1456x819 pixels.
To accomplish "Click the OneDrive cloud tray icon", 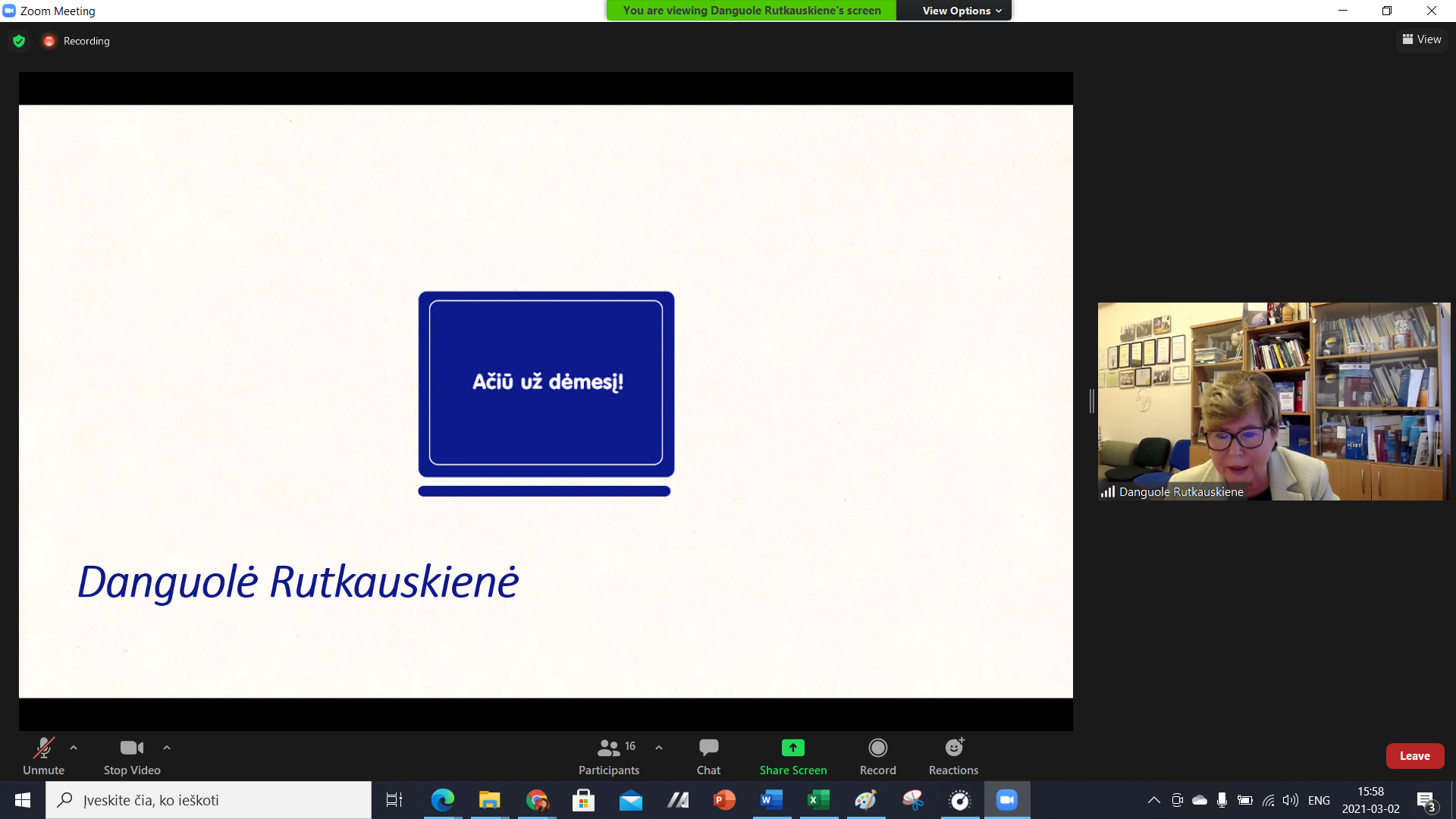I will (1200, 800).
